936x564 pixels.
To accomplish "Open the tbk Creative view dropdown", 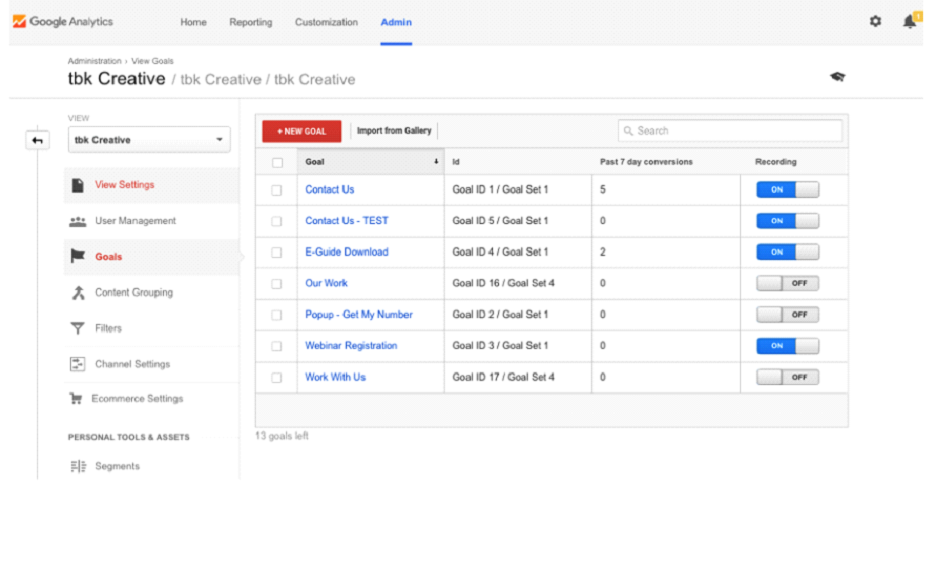I will [149, 140].
